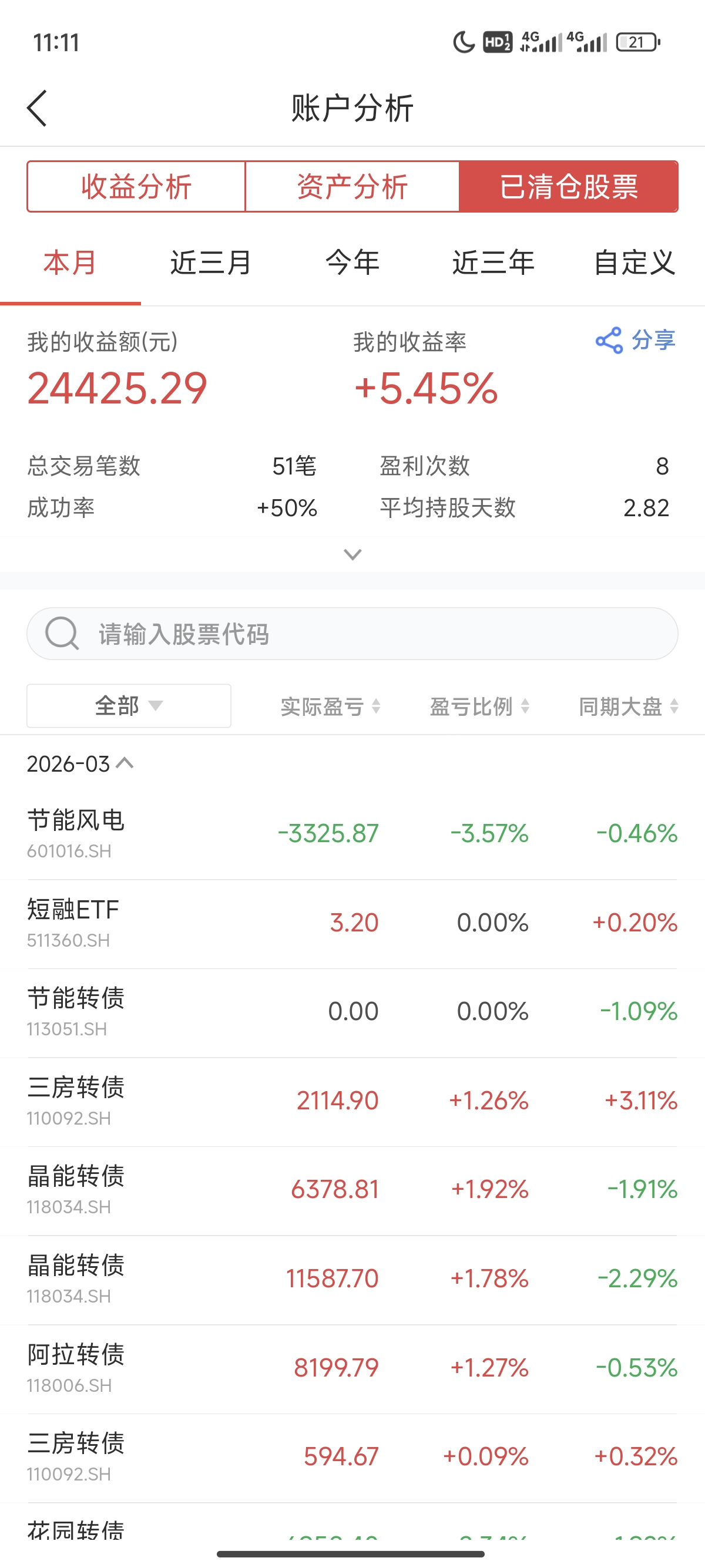Collapse the 2026-03 month group
This screenshot has width=705, height=1568.
(x=125, y=763)
